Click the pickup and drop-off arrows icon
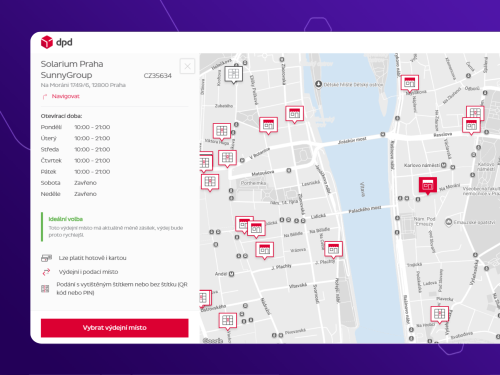 point(46,272)
